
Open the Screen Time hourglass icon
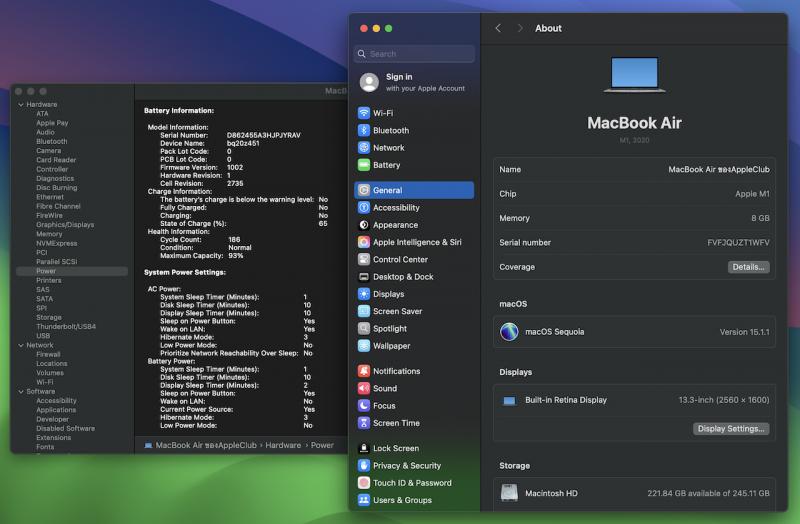(364, 423)
